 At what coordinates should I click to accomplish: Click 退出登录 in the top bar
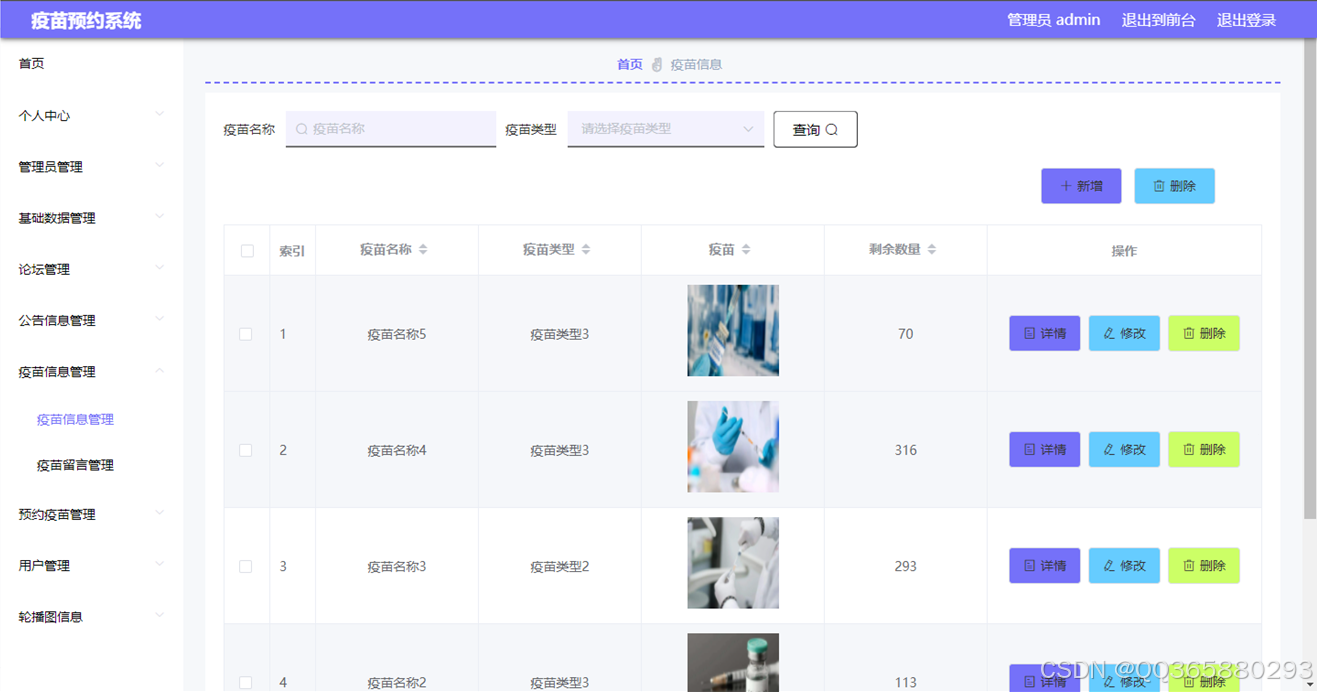[x=1246, y=20]
